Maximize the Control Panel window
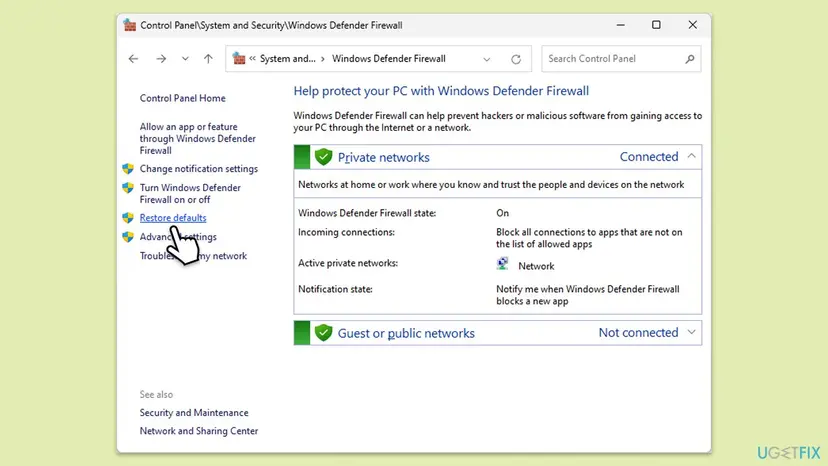828x466 pixels. point(656,25)
